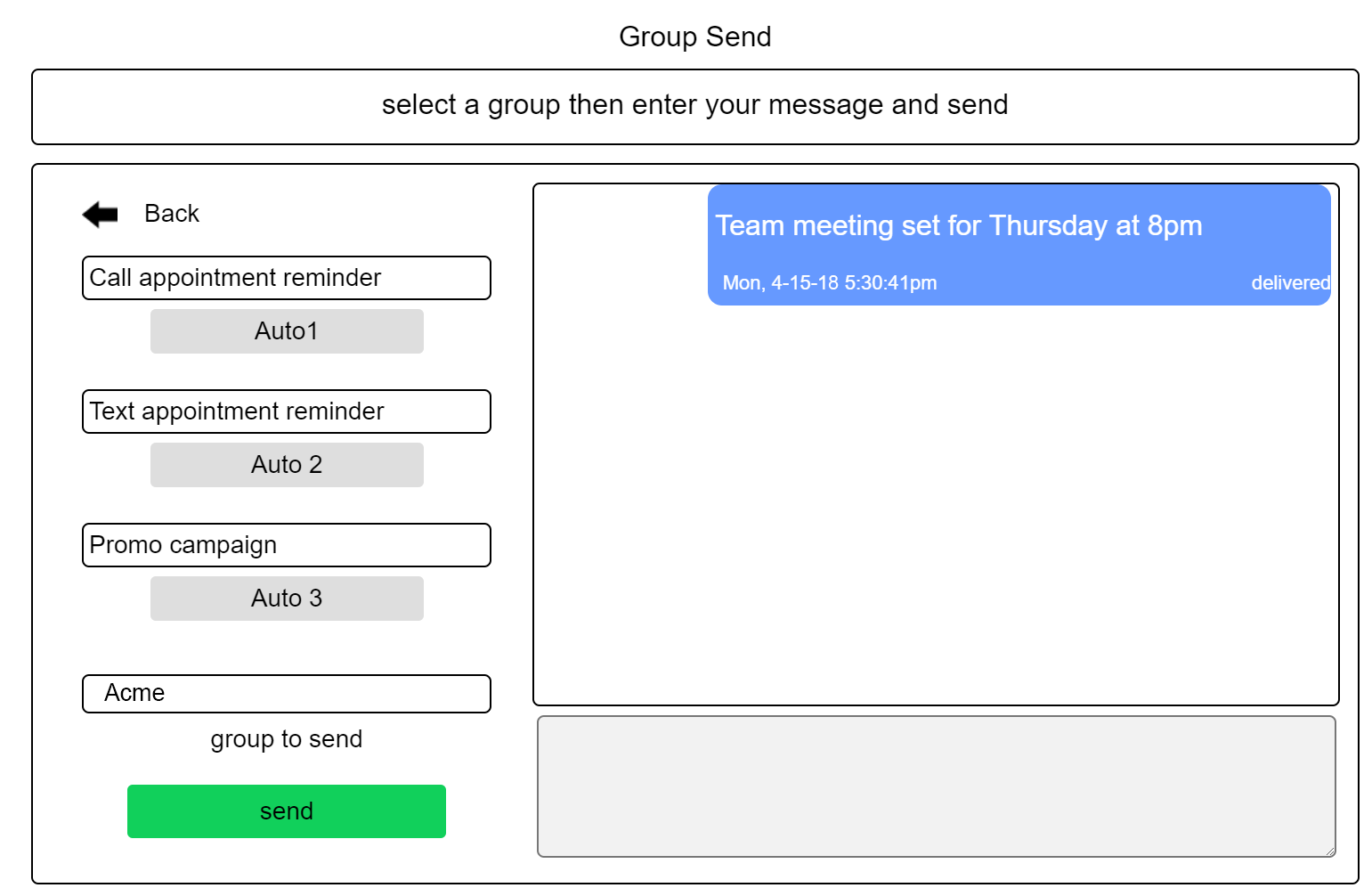Click the Group Send page title
Image resolution: width=1372 pixels, height=888 pixels.
694,37
